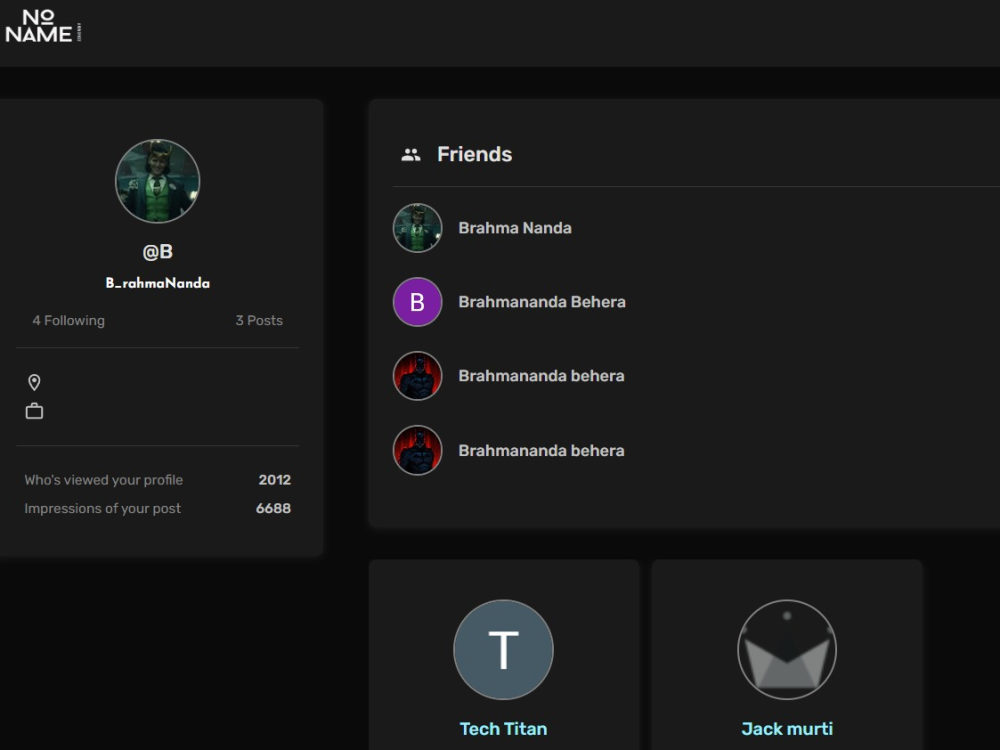
Task: Open the B_rahmaNanda profile name
Action: (x=158, y=283)
